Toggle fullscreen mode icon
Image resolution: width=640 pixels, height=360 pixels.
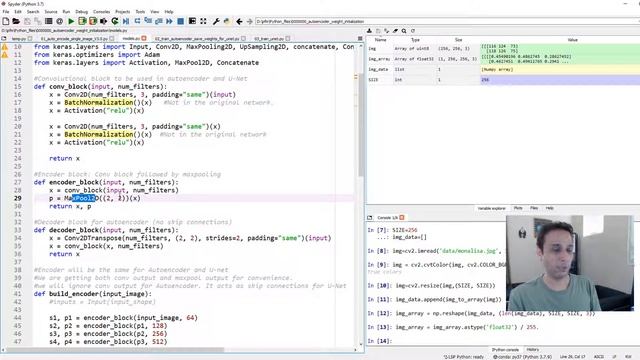(203, 21)
